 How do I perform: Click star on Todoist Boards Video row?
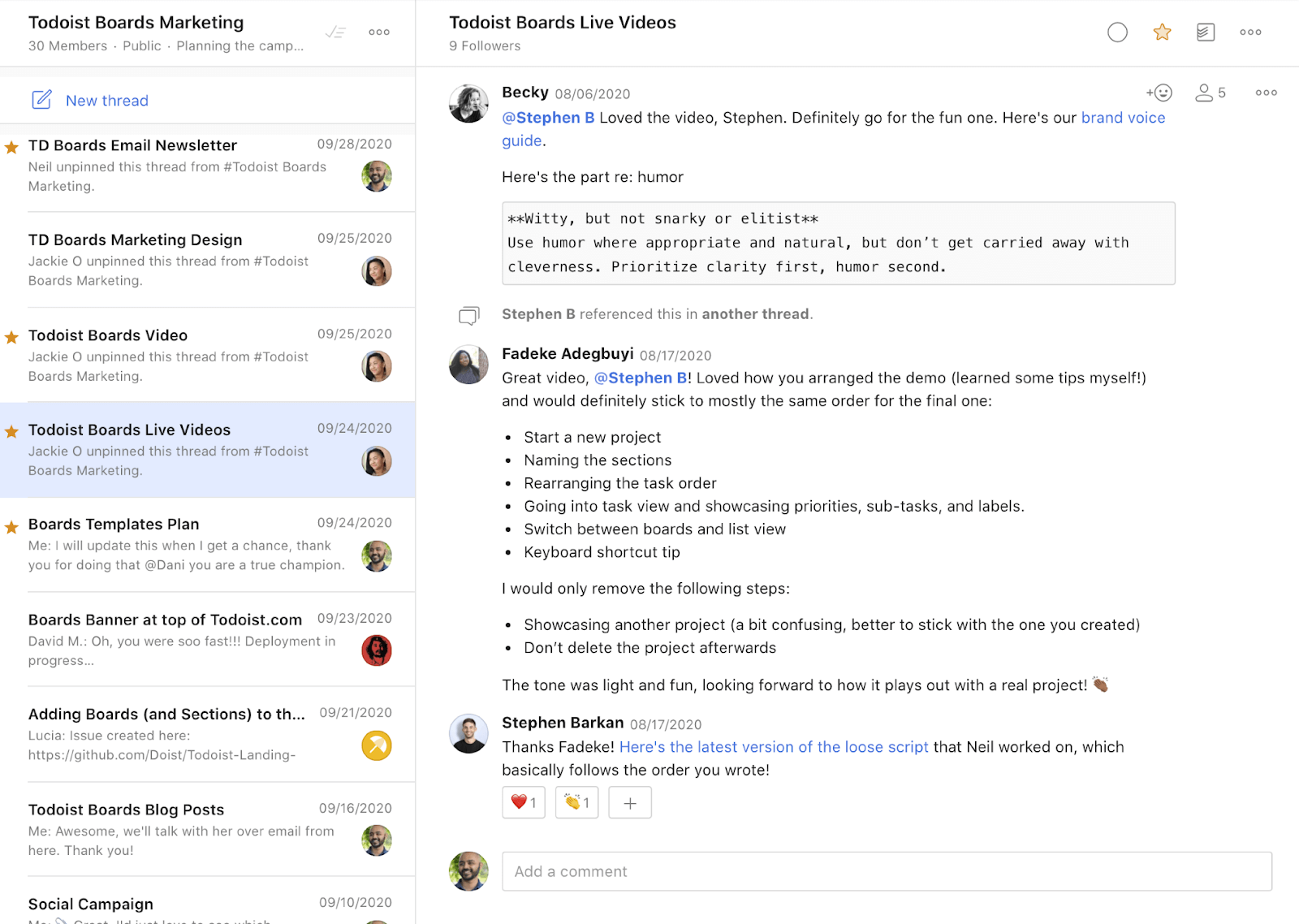pyautogui.click(x=11, y=337)
